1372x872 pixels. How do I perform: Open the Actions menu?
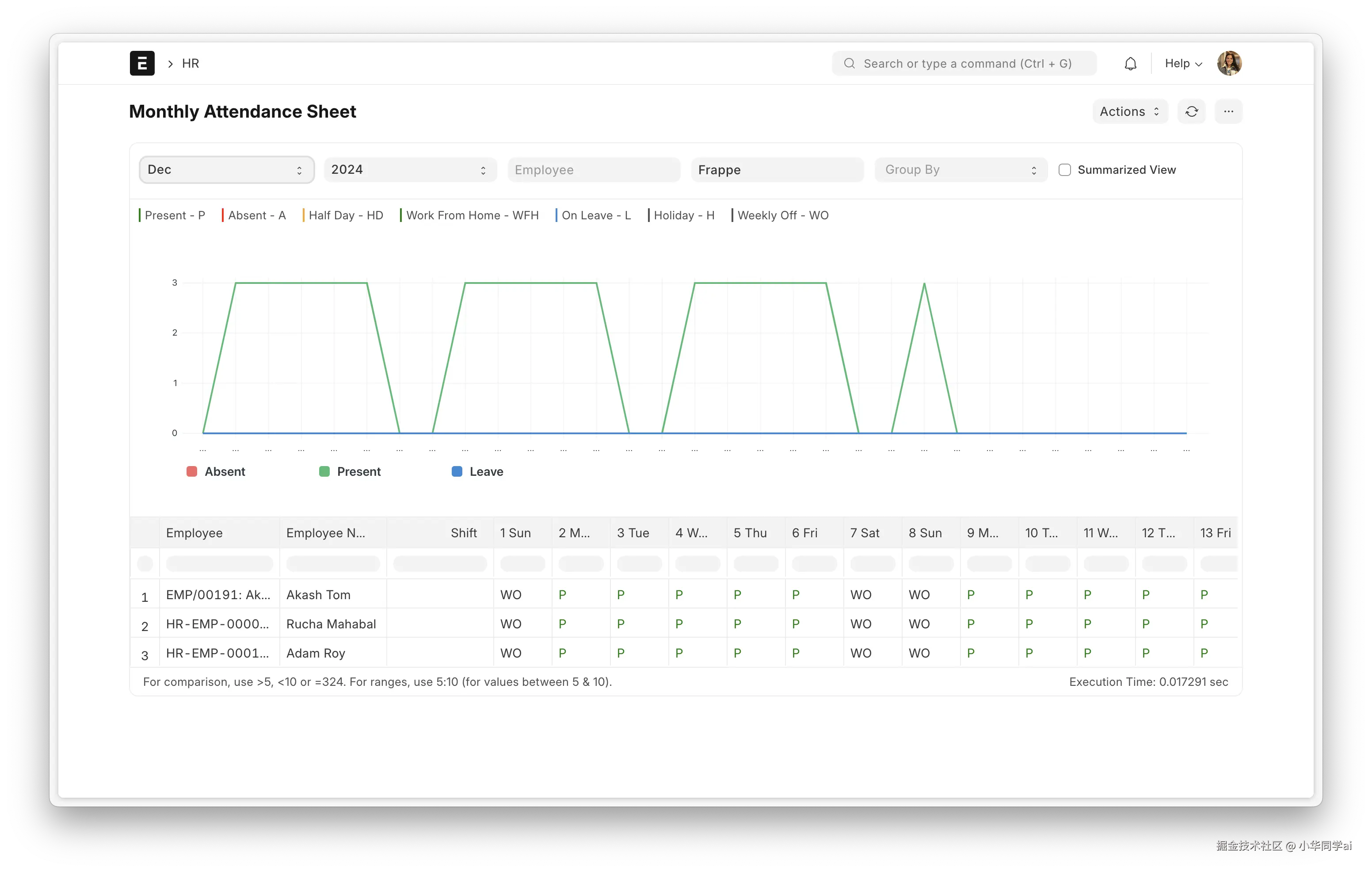1129,112
